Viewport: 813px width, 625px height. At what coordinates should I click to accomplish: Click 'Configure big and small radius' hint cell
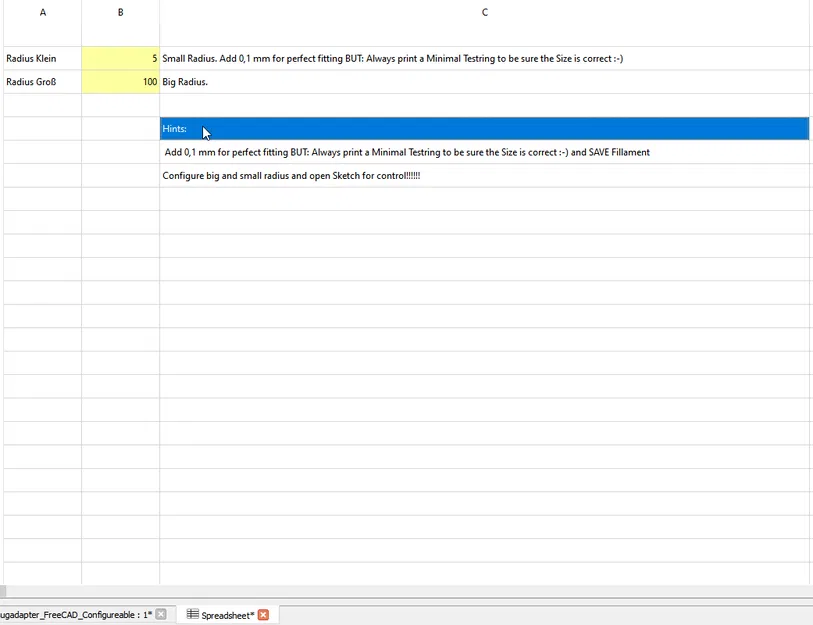coord(484,176)
